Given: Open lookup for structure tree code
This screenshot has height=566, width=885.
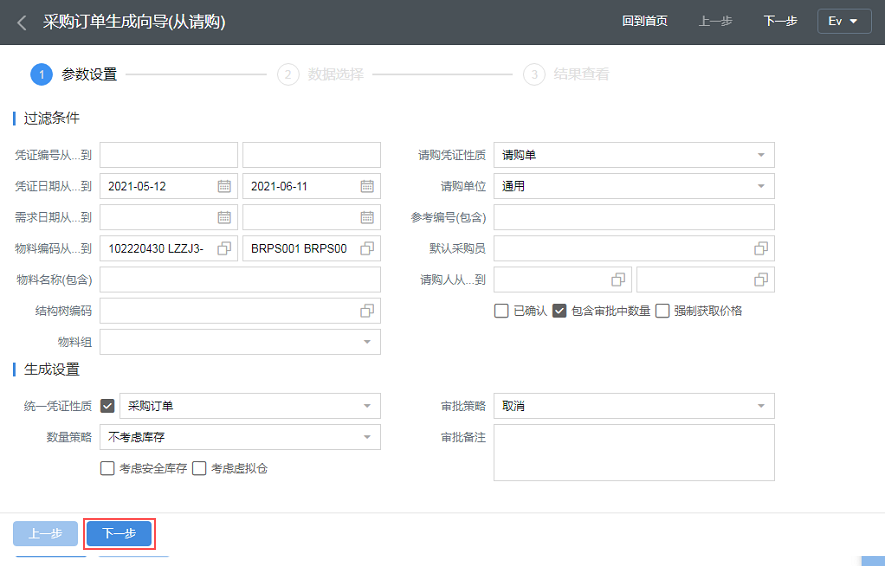Looking at the screenshot, I should click(367, 311).
